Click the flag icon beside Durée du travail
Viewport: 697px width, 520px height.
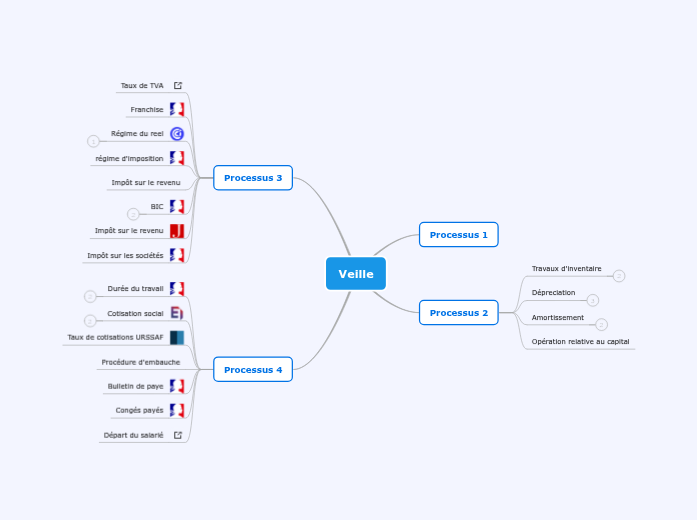click(177, 289)
